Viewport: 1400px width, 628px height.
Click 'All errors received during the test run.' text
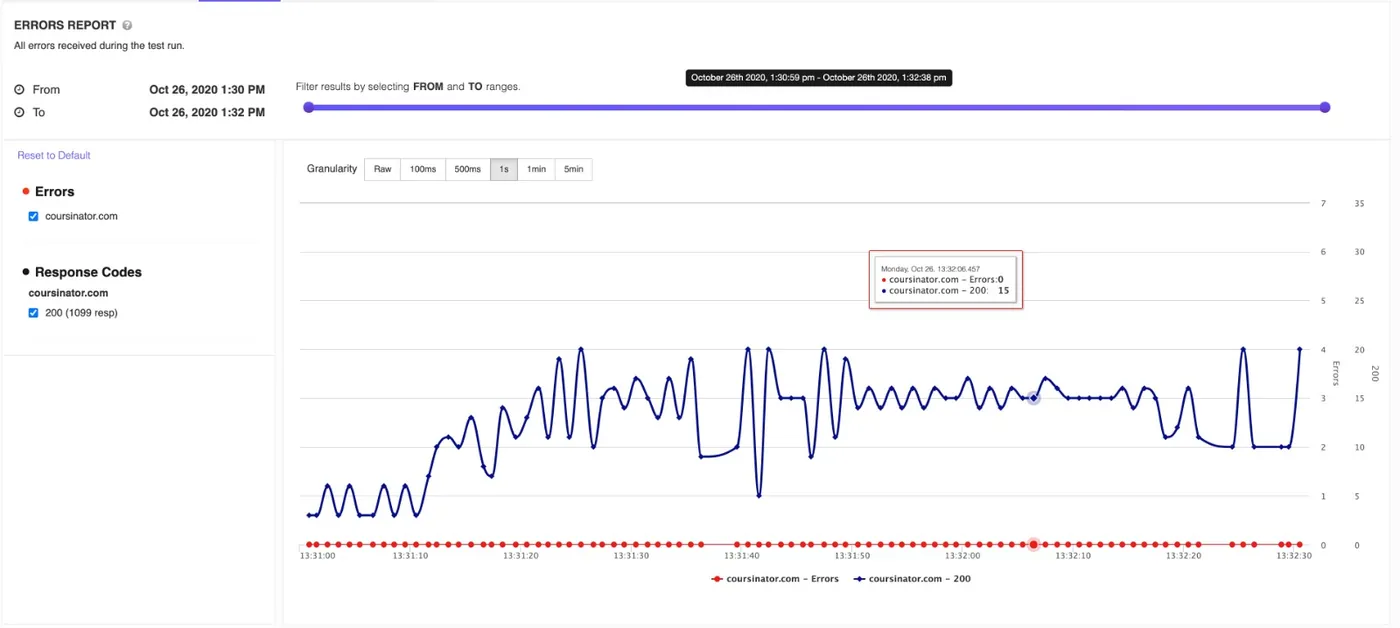pos(99,46)
